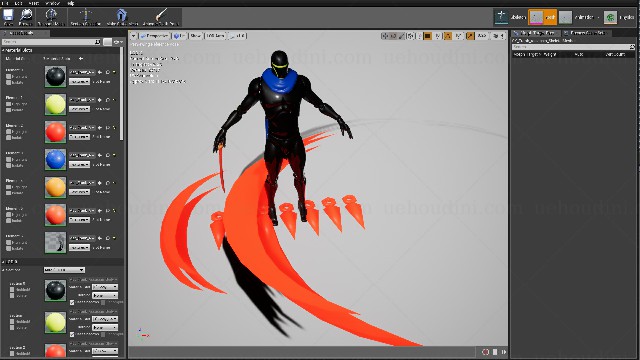
Task: Click the yellow-green material thumbnail in Material Slots
Action: [55, 104]
